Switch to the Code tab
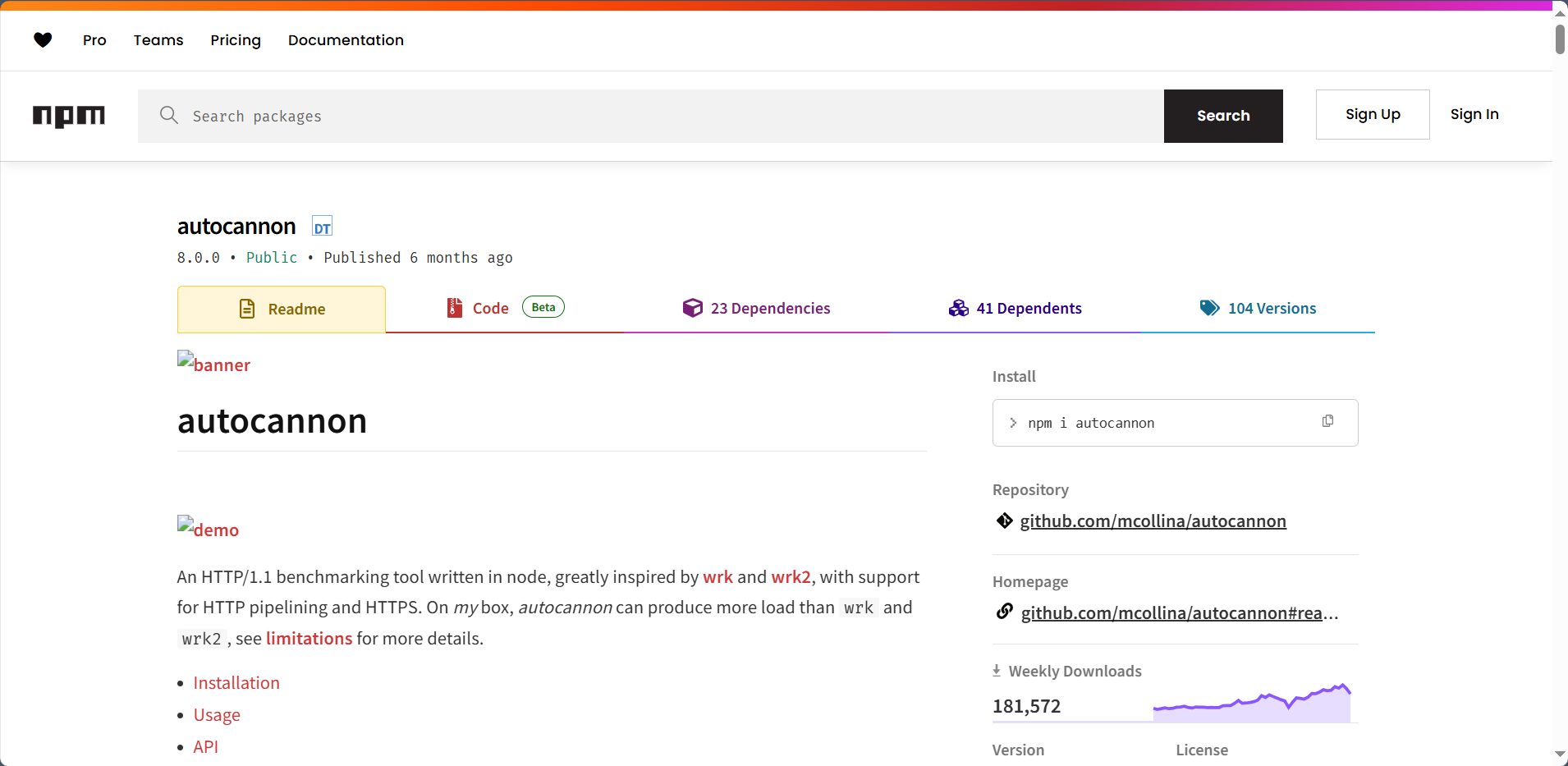Viewport: 1568px width, 766px height. tap(505, 309)
